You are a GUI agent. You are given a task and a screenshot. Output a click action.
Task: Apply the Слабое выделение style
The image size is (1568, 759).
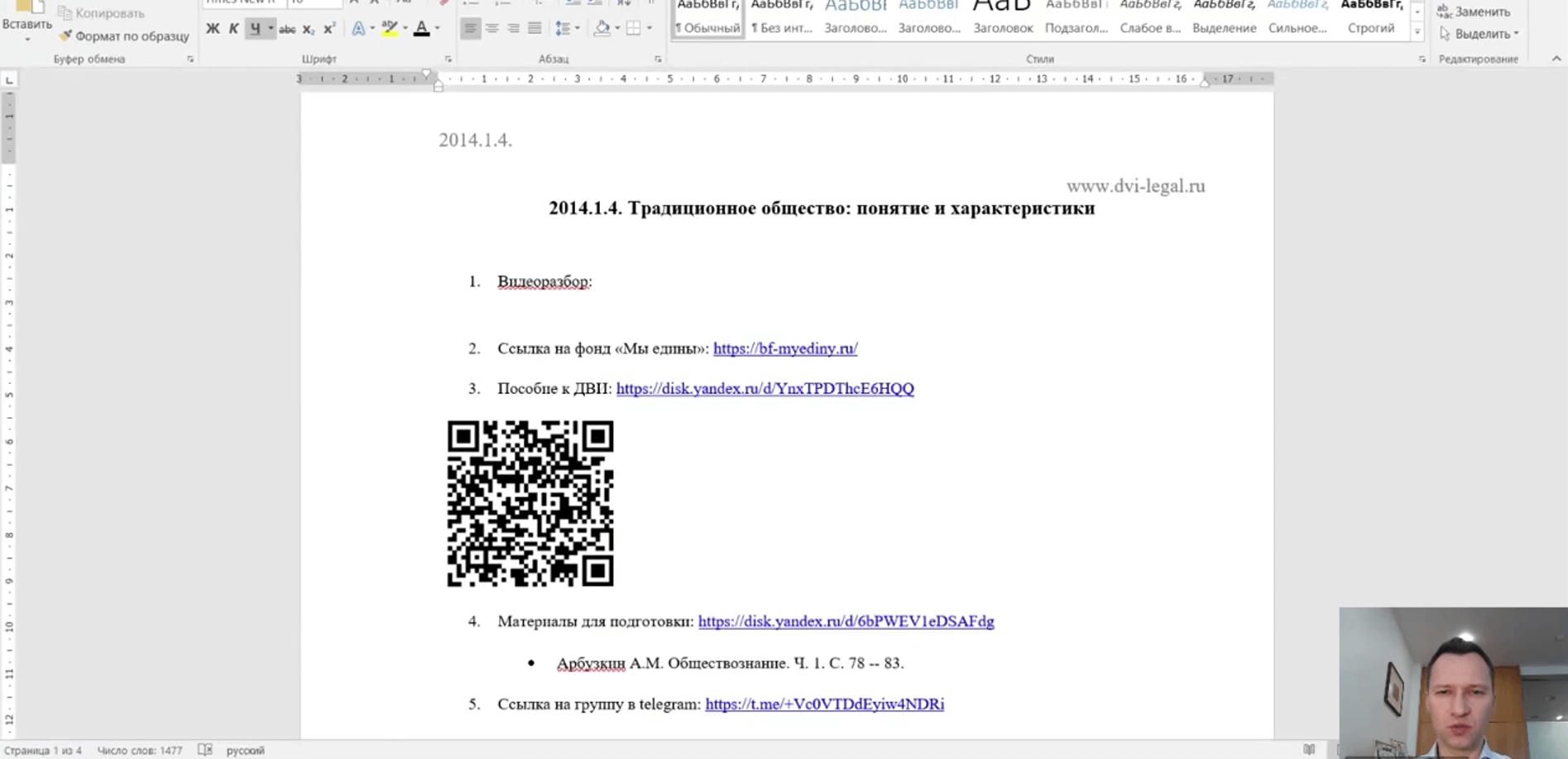(1150, 18)
